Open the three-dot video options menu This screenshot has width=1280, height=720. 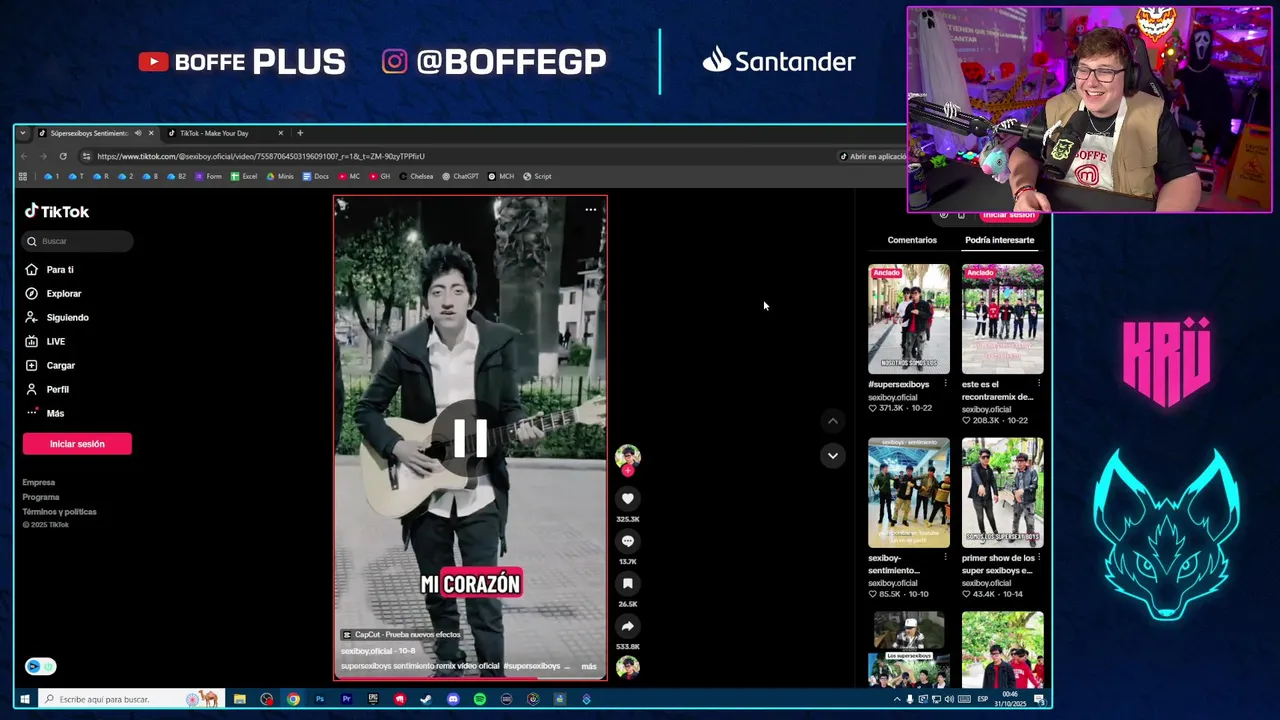click(591, 210)
